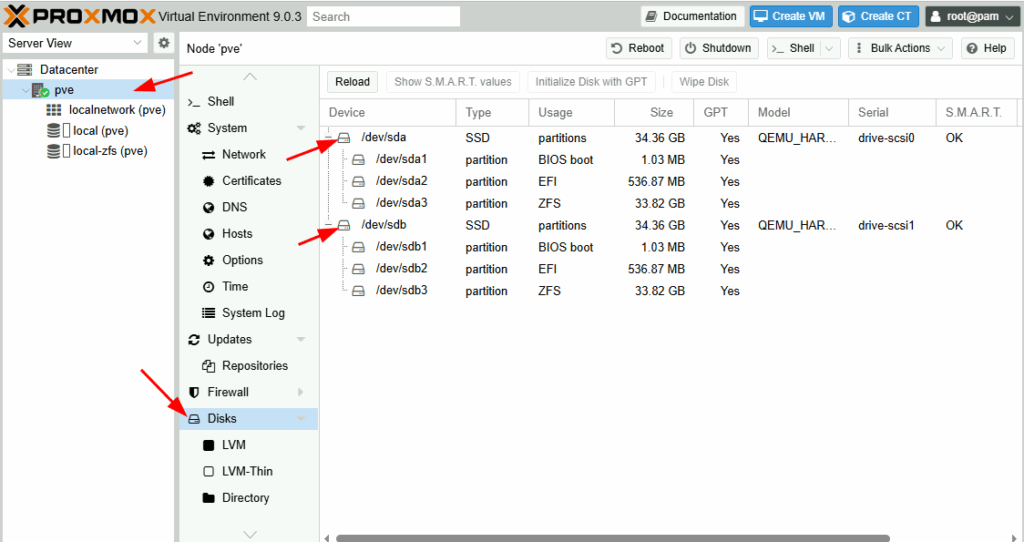
Task: Click the local (pve) storage database icon
Action: click(54, 131)
